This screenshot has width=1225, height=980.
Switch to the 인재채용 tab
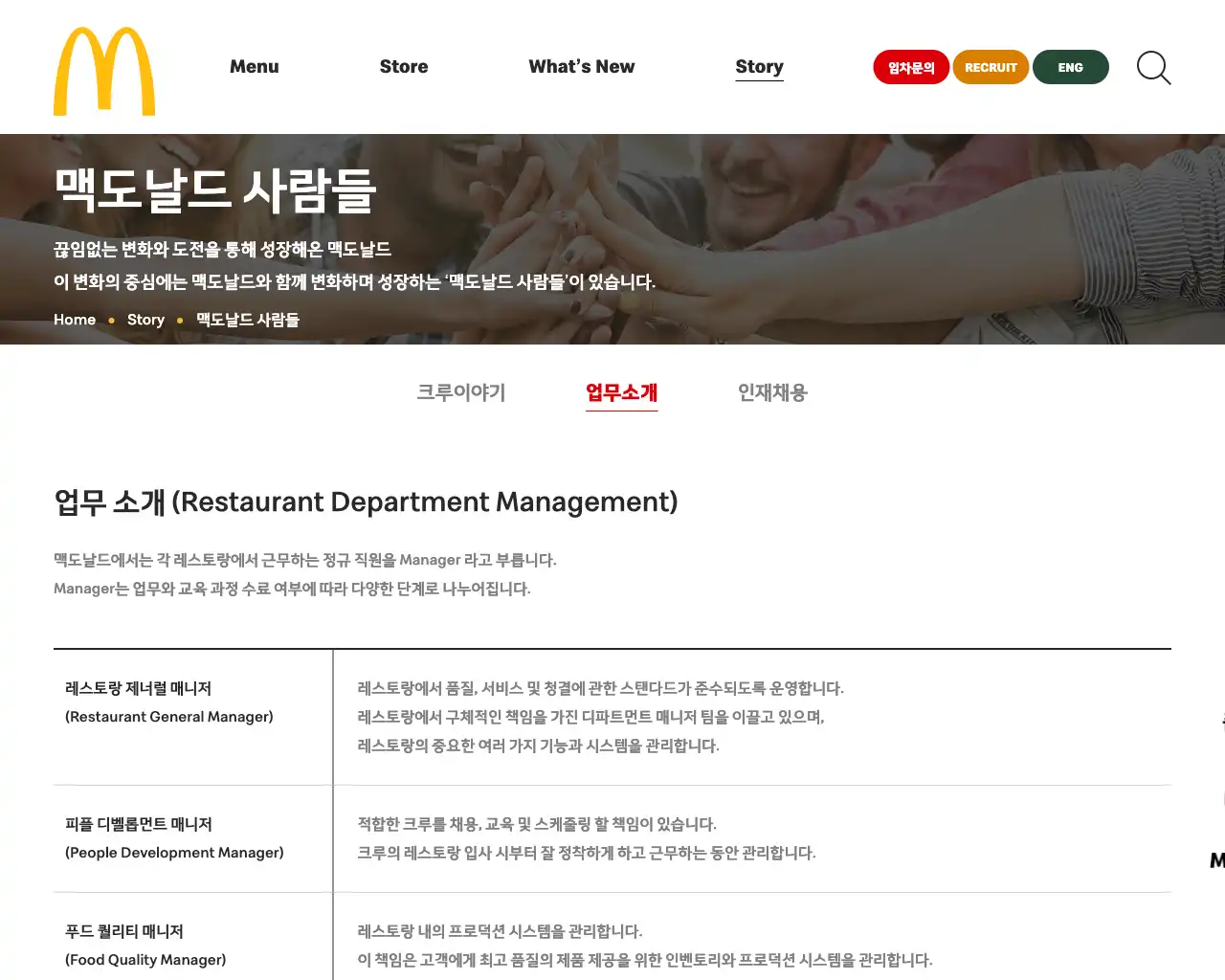tap(772, 392)
